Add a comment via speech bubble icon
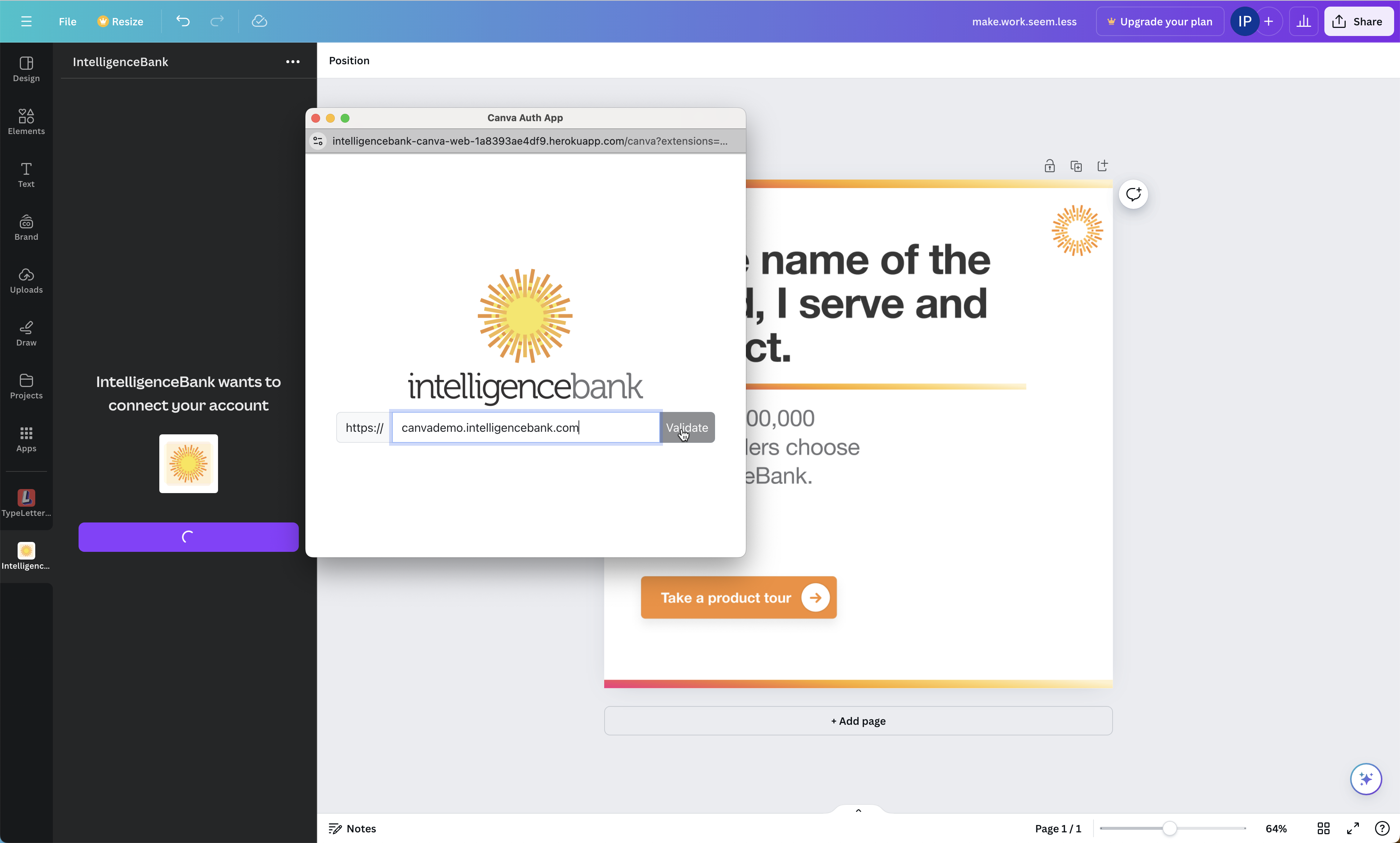The width and height of the screenshot is (1400, 843). coord(1133,195)
